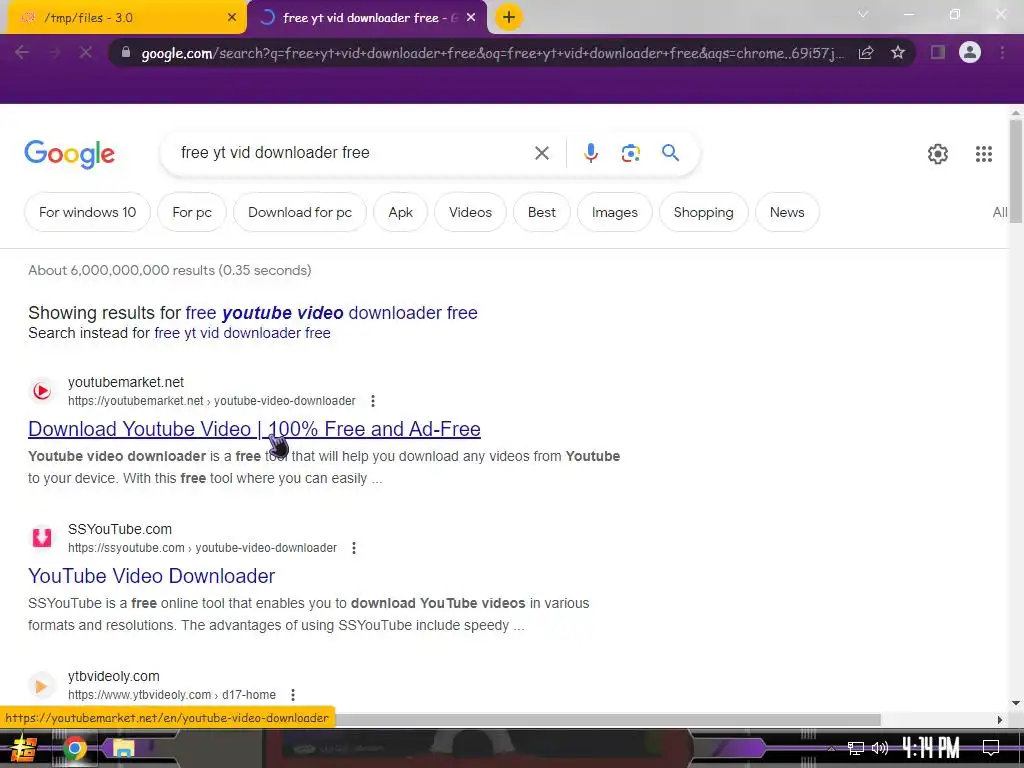Open the Images results tab
This screenshot has height=768, width=1024.
[615, 212]
